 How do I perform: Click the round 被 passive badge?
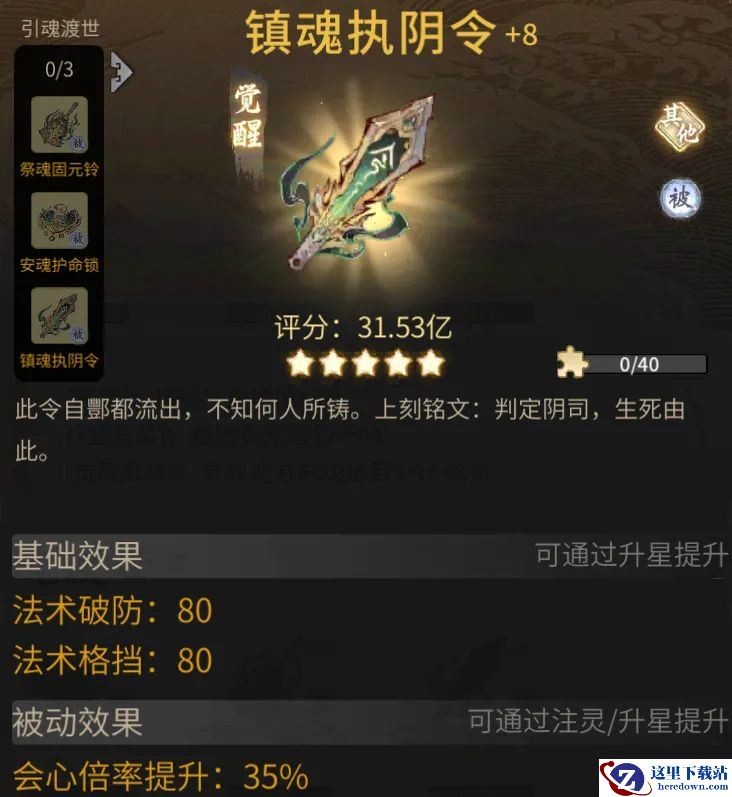681,198
